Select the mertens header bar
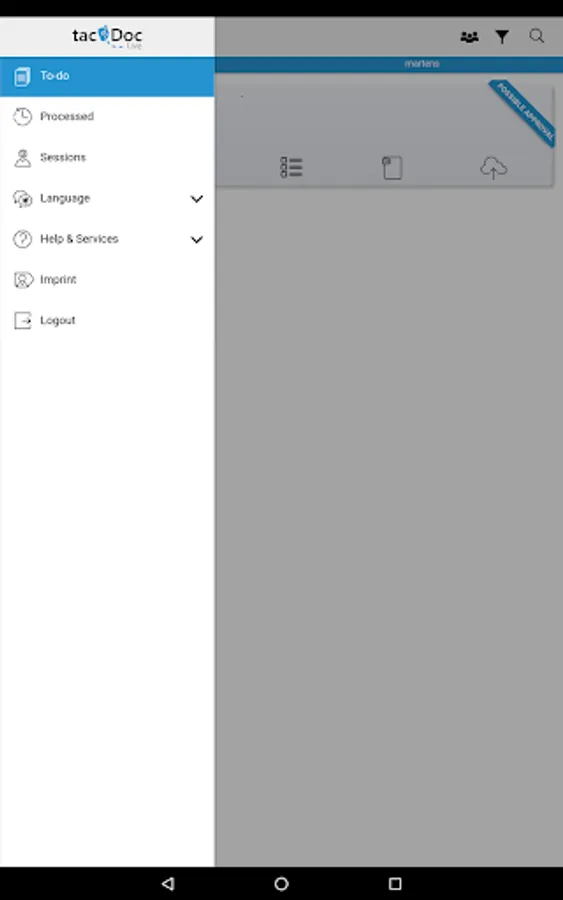Image resolution: width=563 pixels, height=900 pixels. click(389, 64)
